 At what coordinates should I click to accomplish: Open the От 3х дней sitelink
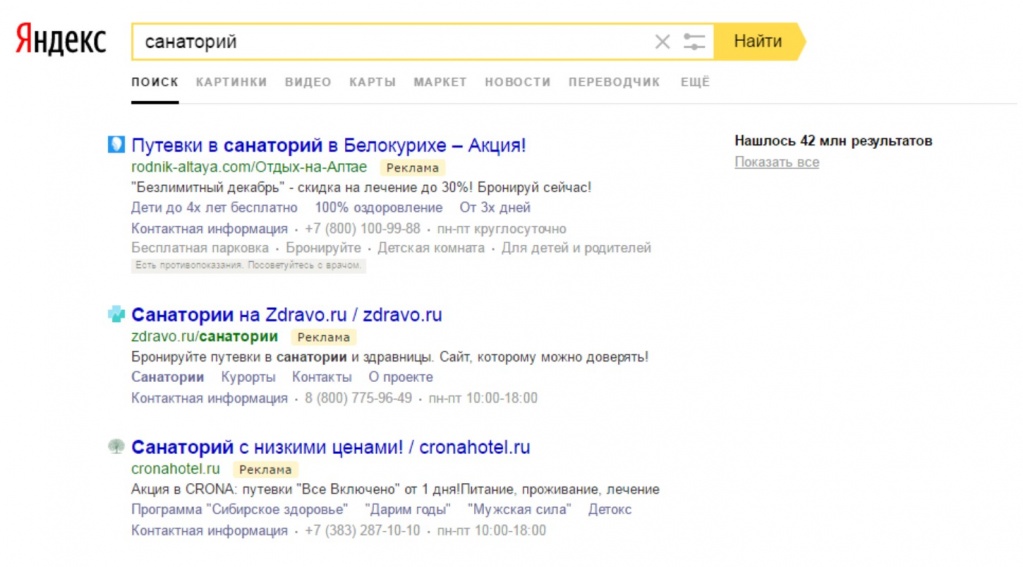(x=495, y=207)
